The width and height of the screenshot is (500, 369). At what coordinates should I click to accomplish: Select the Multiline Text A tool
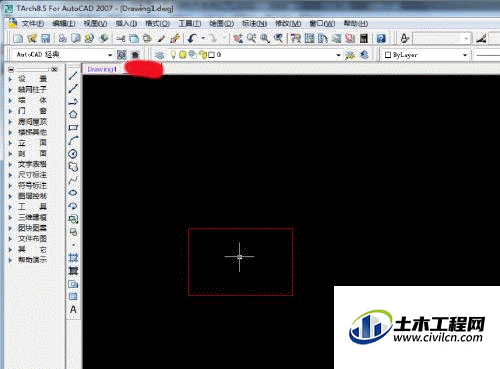point(73,310)
